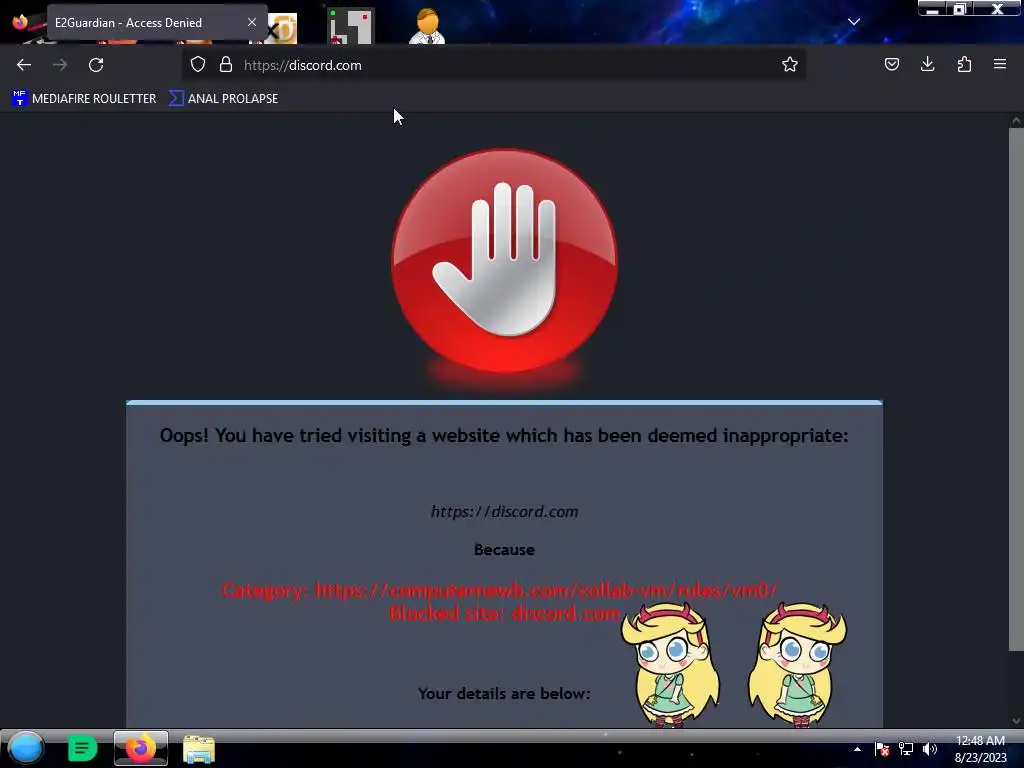Click the scrollbar down arrow
Viewport: 1024px width, 768px height.
tap(1016, 721)
